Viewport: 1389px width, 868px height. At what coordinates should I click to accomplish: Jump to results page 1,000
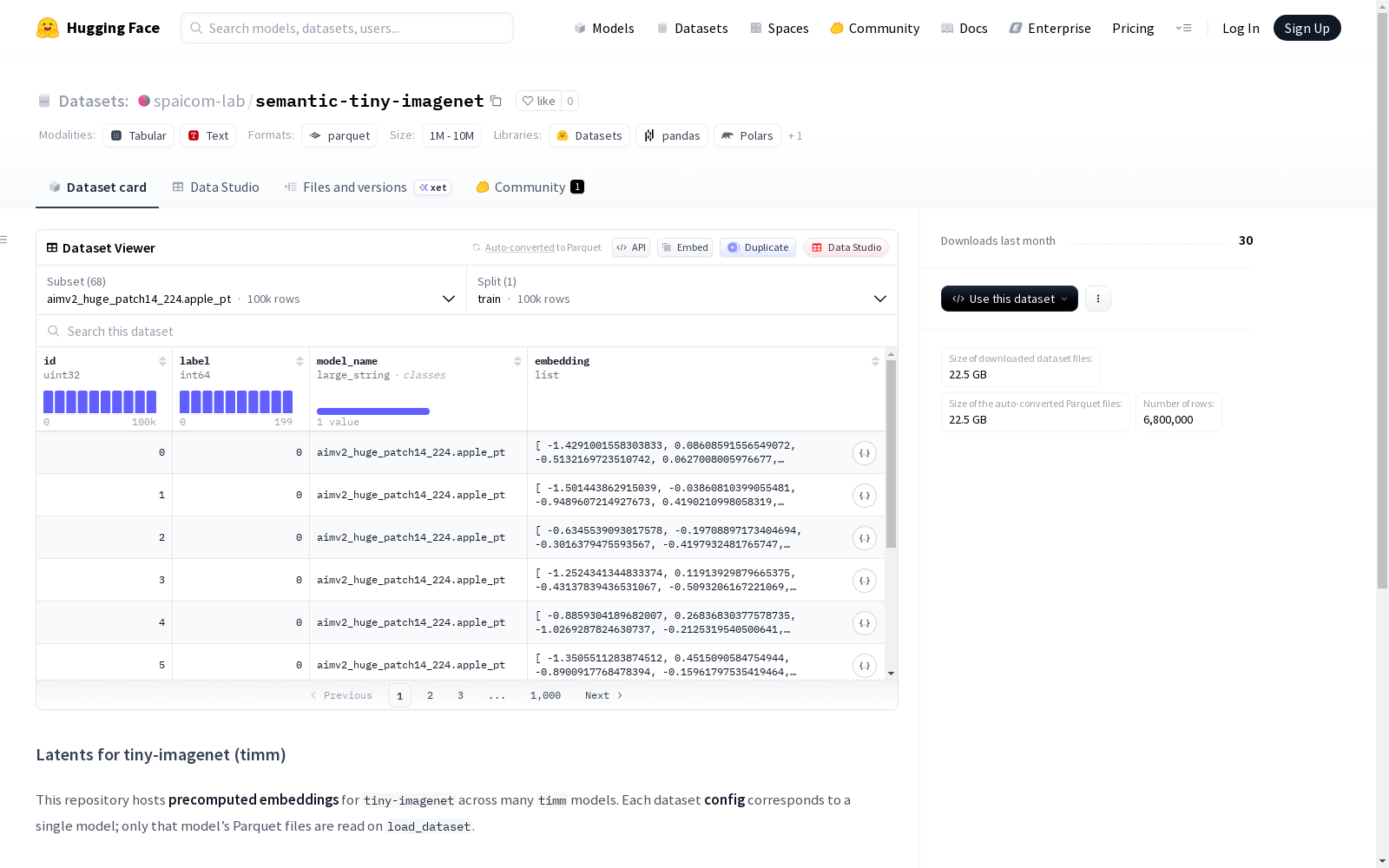coord(545,695)
